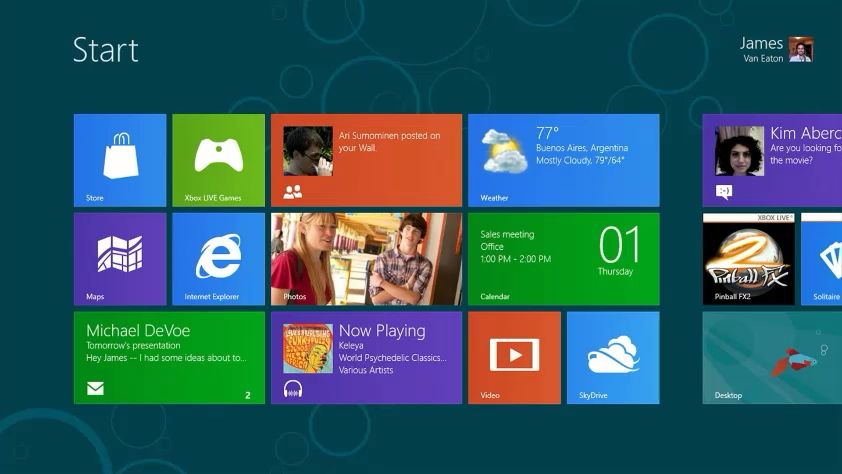
Task: Click the '1:00 PM - 2:00 PM' meeting time
Action: (516, 259)
